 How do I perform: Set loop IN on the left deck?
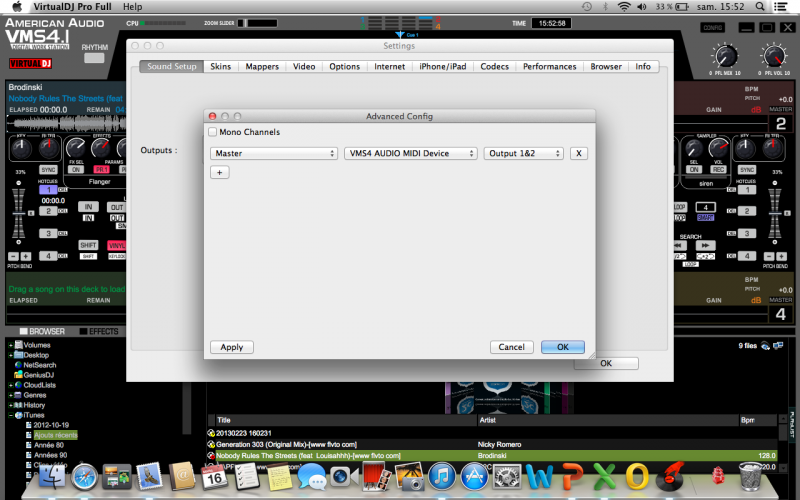click(x=88, y=207)
